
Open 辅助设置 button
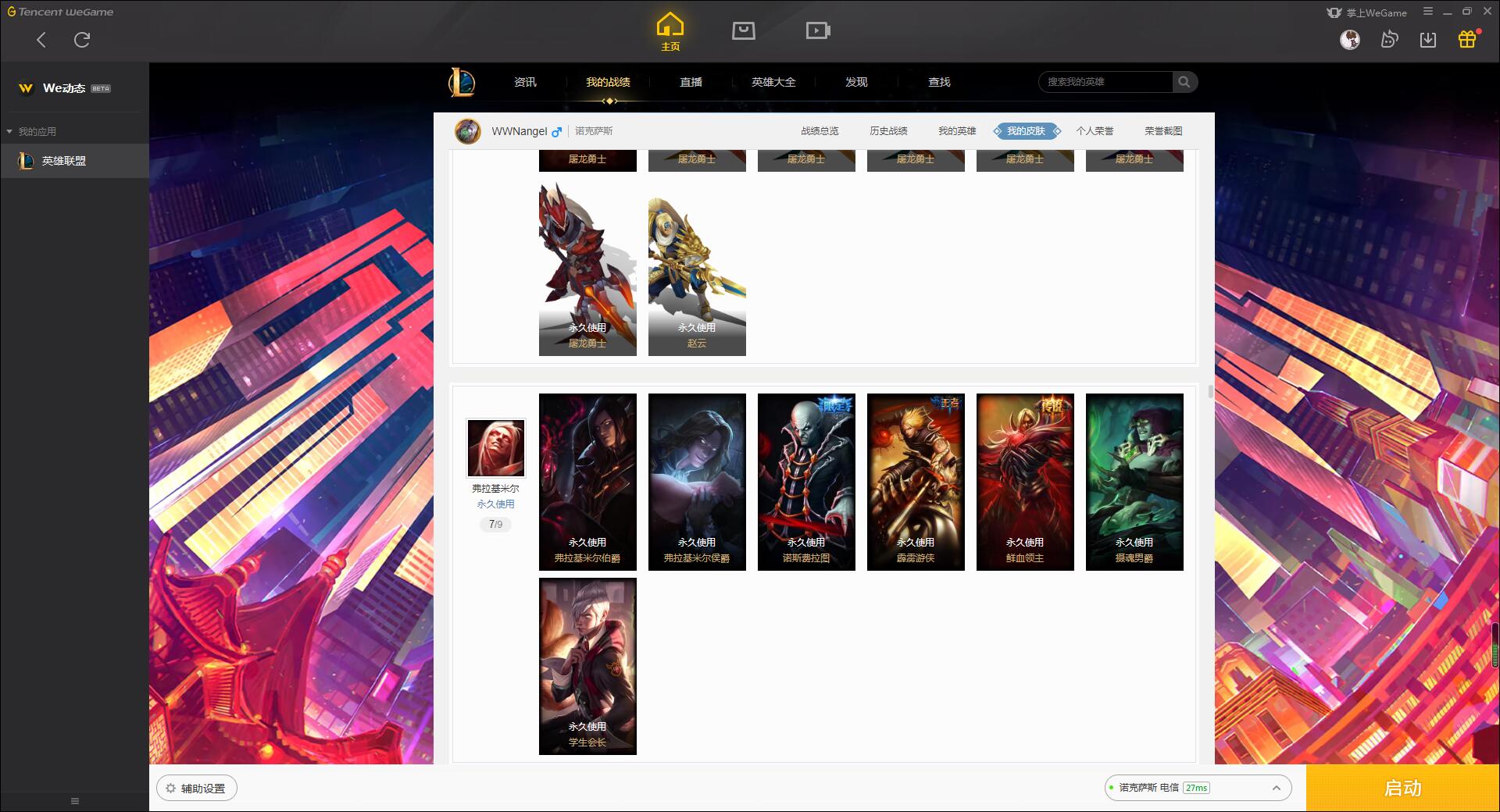point(197,789)
